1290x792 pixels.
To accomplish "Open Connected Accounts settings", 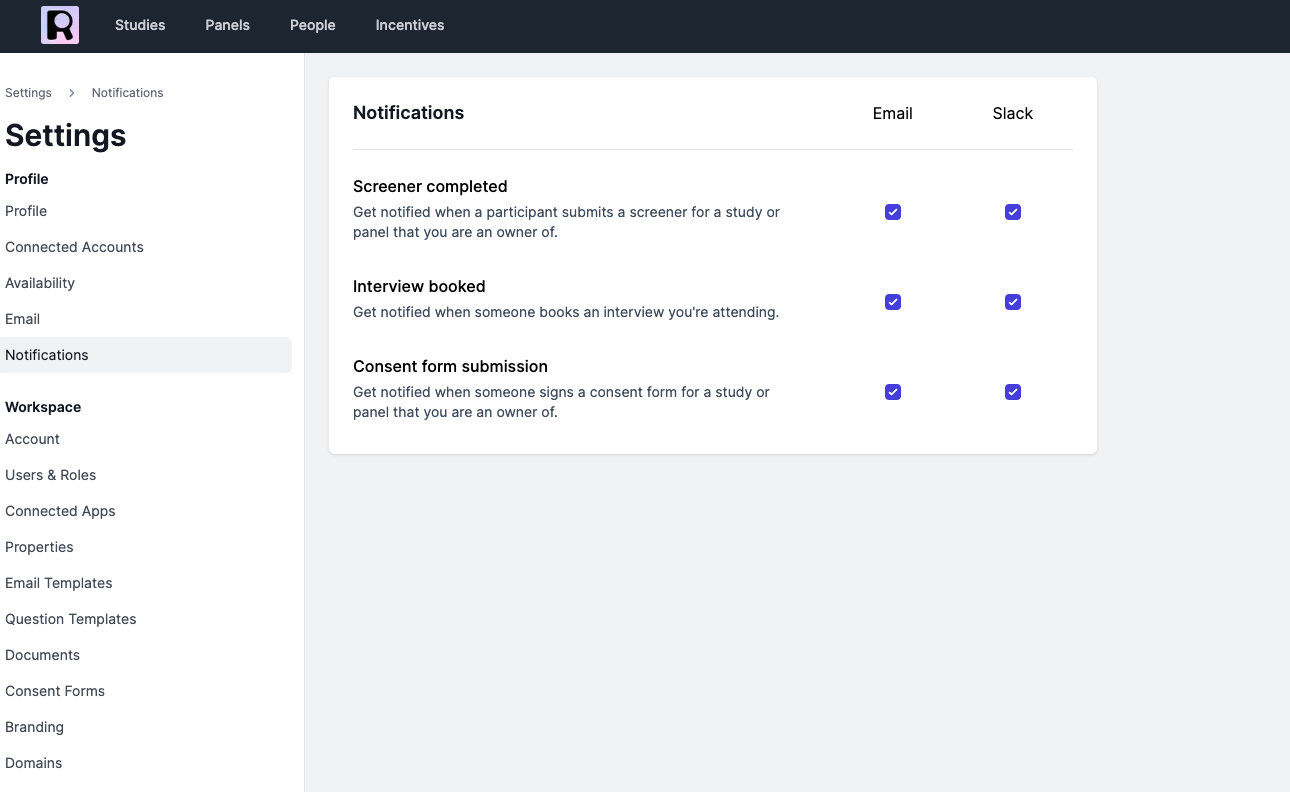I will tap(74, 247).
